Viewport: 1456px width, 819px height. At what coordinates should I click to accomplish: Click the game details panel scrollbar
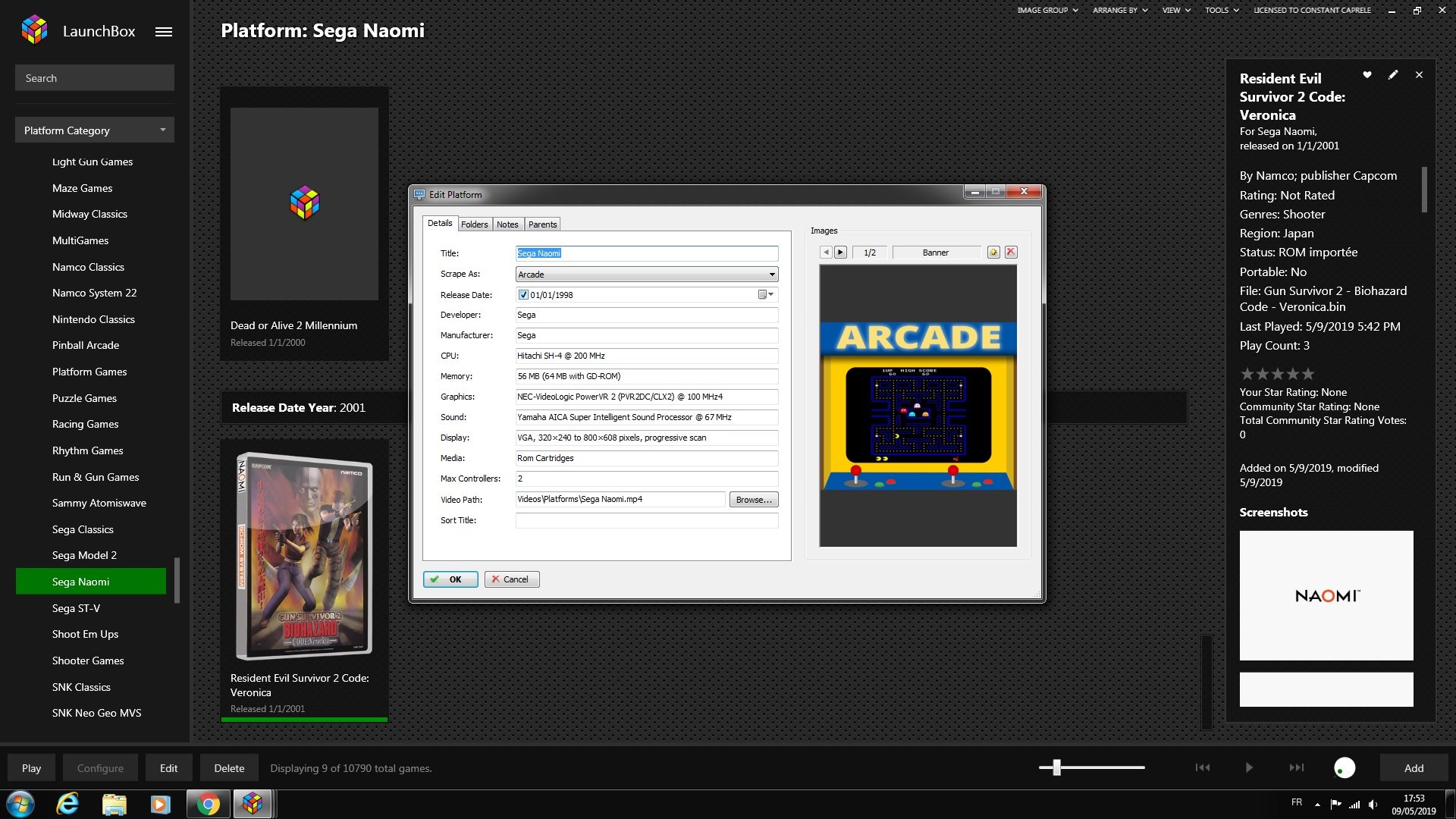point(1424,190)
